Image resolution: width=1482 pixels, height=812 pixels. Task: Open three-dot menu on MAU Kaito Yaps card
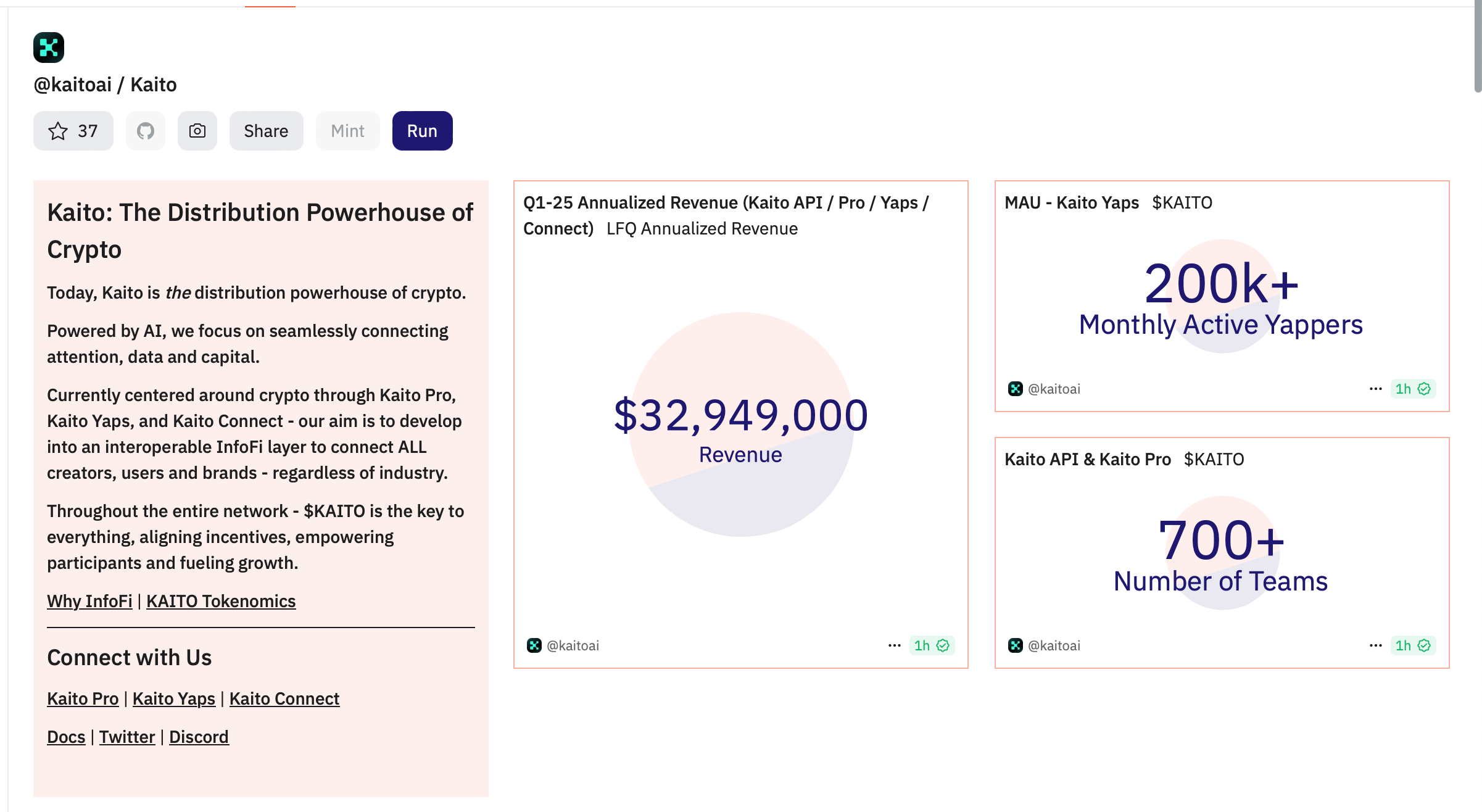point(1376,389)
